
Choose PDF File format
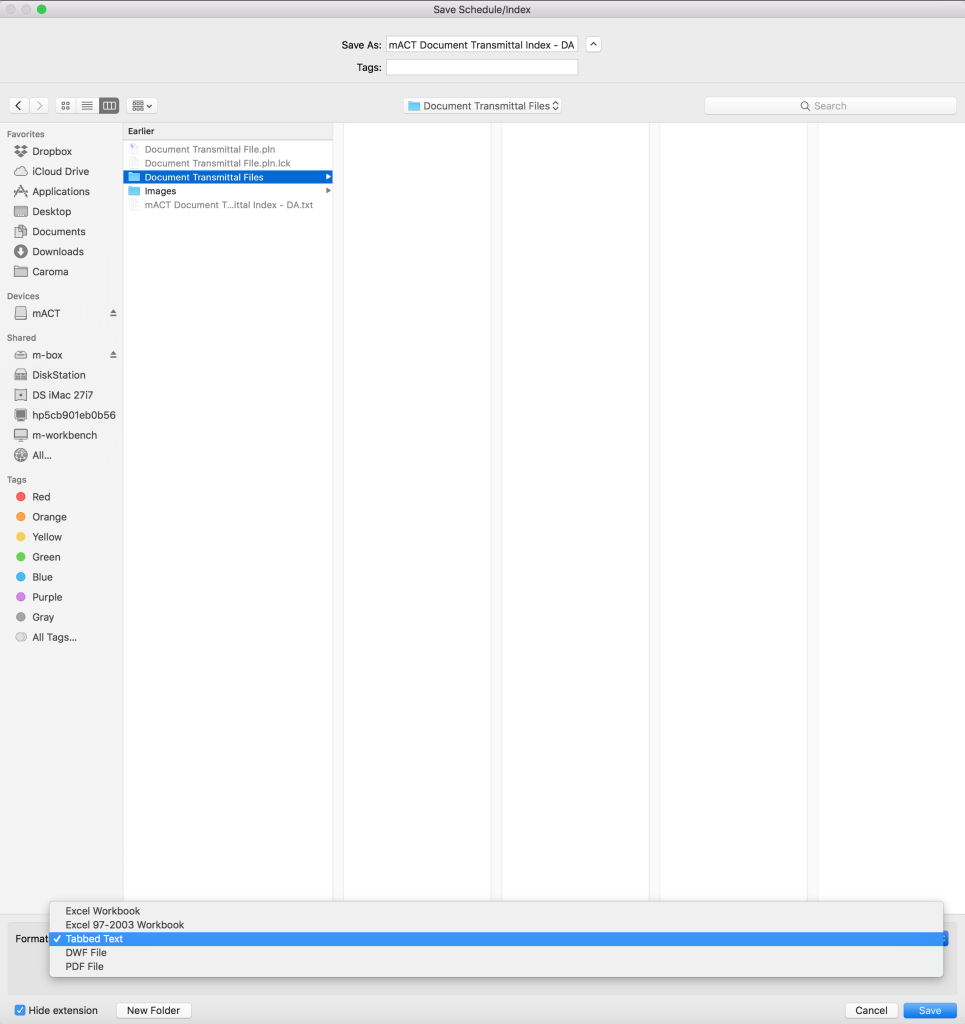[x=84, y=967]
